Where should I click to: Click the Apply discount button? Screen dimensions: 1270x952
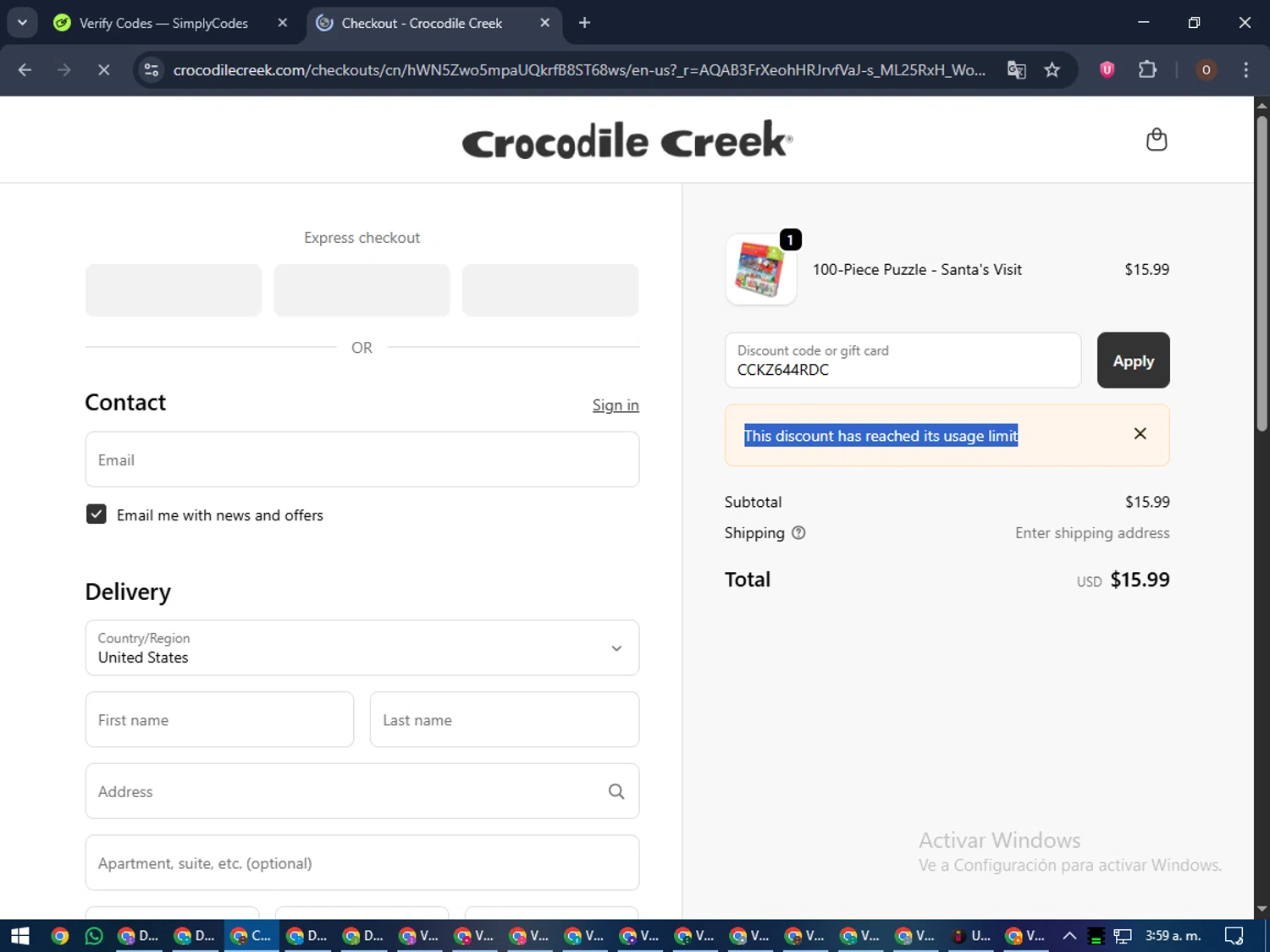(1133, 360)
